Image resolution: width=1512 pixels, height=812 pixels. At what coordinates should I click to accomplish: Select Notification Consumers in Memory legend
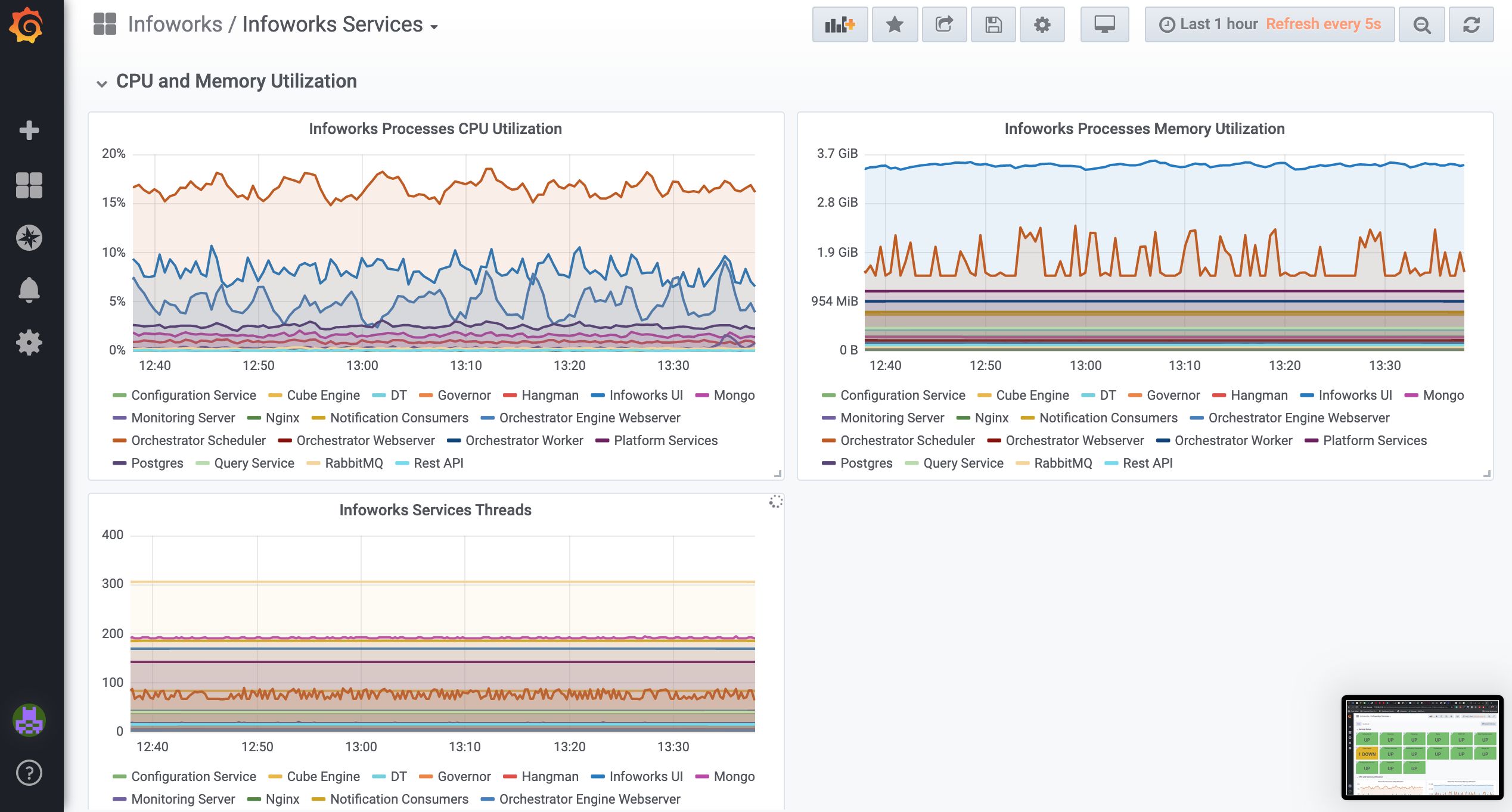tap(1108, 418)
